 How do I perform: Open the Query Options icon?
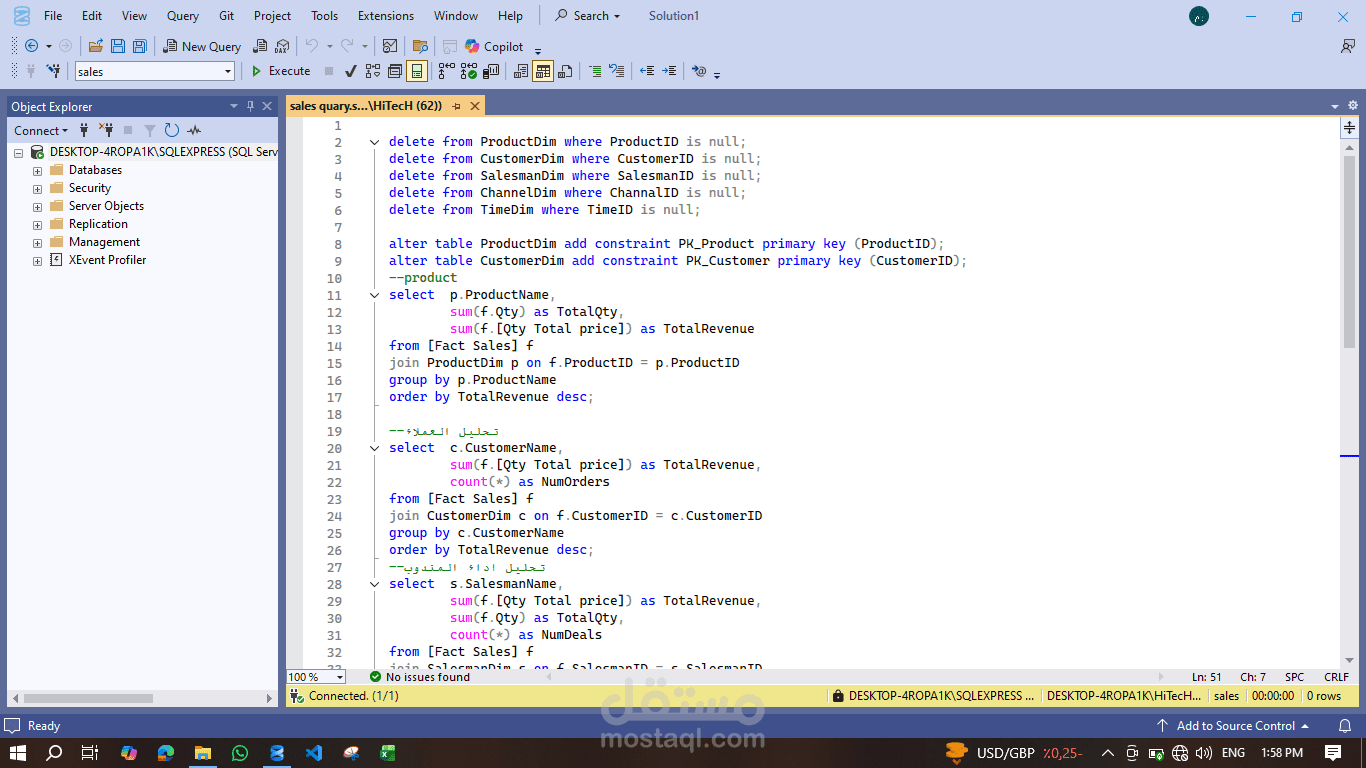(x=395, y=71)
